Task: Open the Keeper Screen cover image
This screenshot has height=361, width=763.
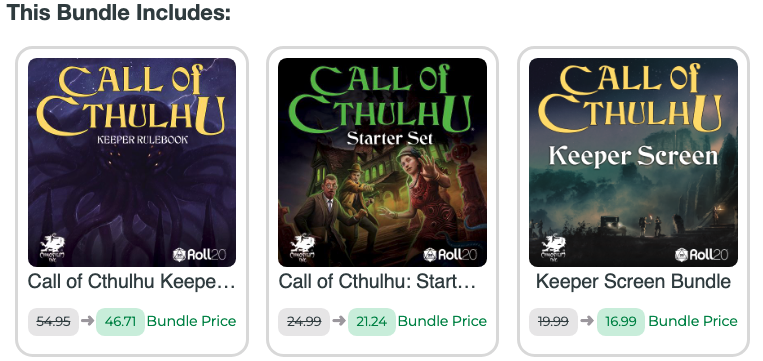Action: (x=633, y=162)
